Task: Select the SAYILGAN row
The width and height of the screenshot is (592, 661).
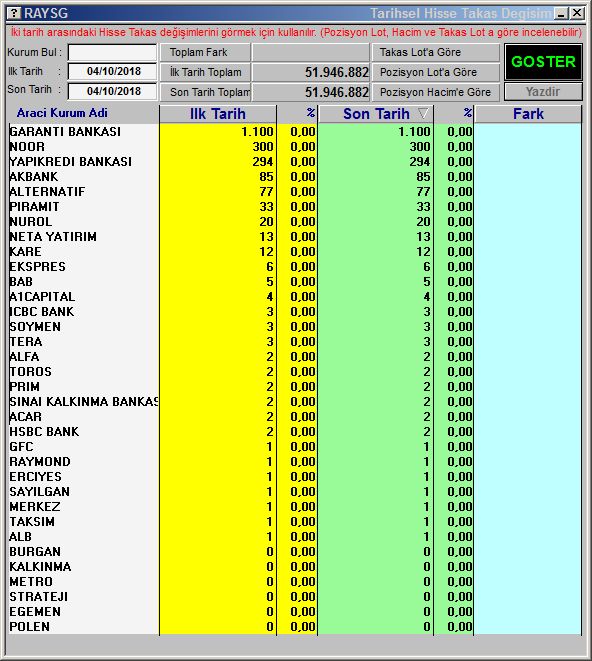Action: coord(295,492)
